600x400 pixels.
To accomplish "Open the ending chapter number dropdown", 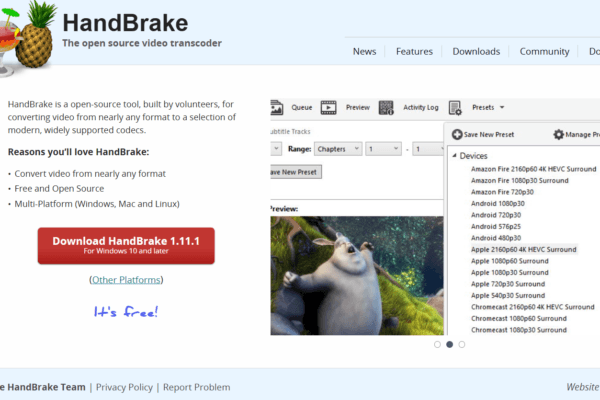I will pyautogui.click(x=428, y=149).
